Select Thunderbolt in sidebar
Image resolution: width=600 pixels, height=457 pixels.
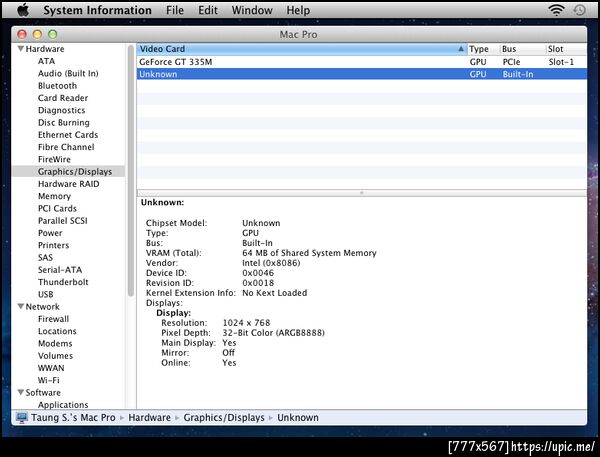pos(63,282)
